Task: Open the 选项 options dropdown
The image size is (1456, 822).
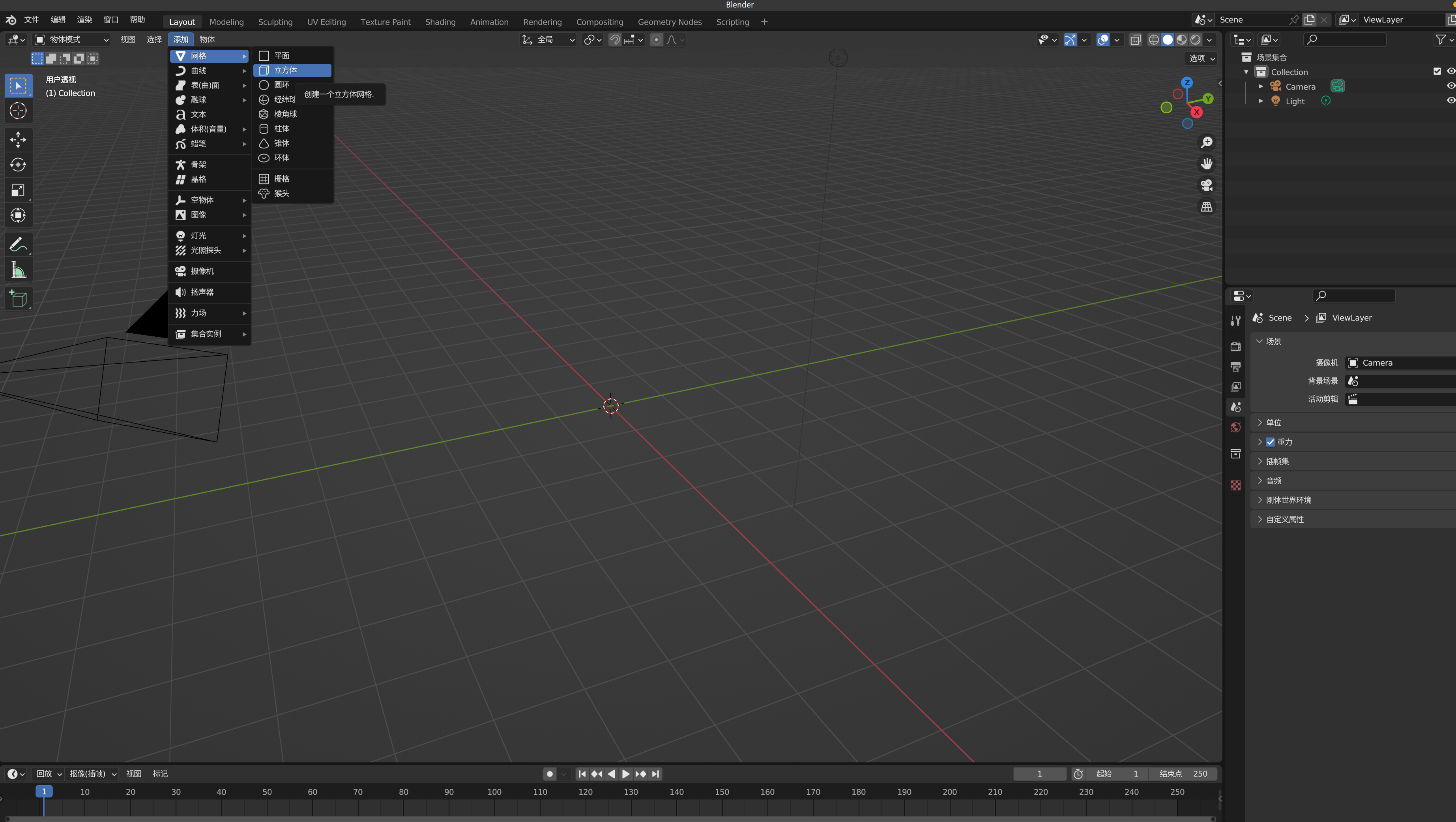Action: pyautogui.click(x=1201, y=58)
